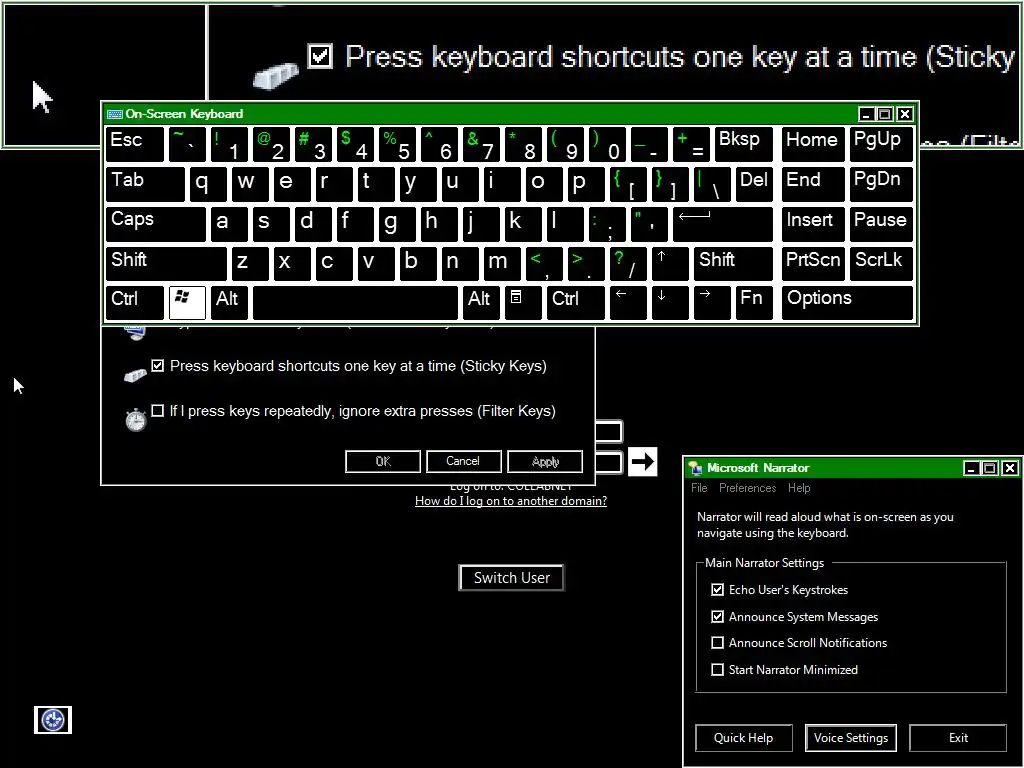Tap the Del key on On-Screen Keyboard

754,184
